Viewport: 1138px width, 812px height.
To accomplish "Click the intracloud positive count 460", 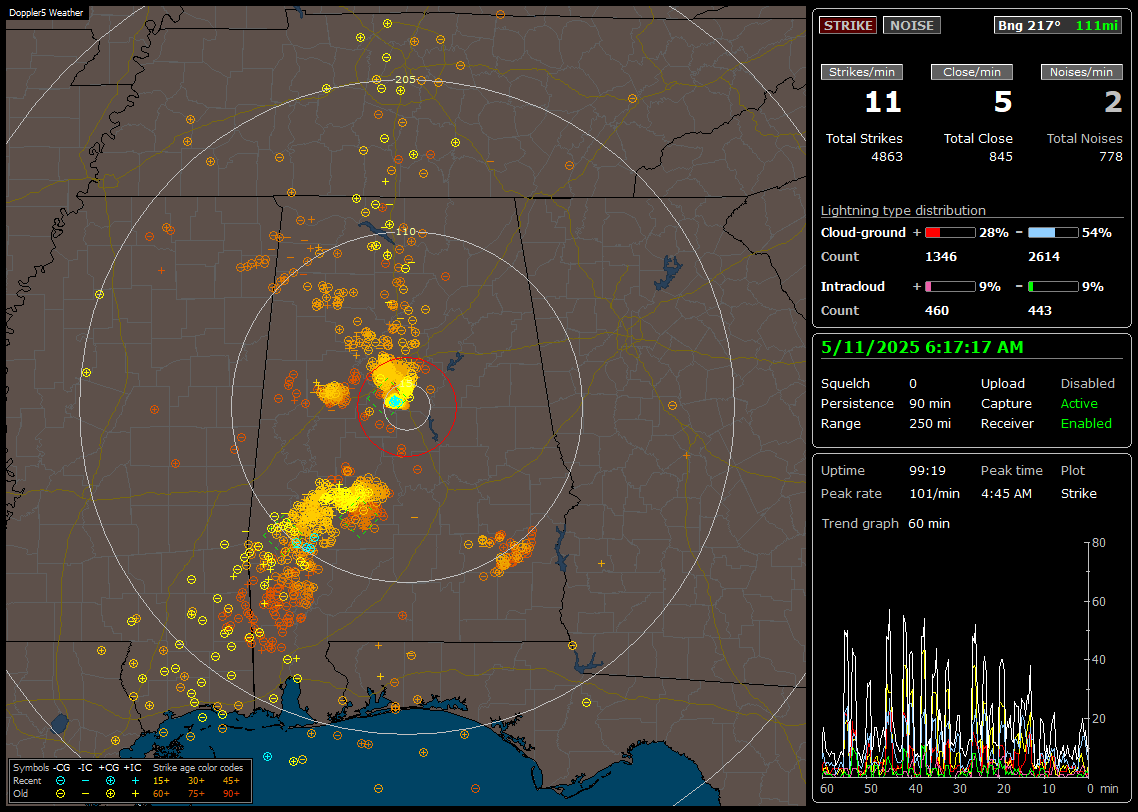I will tap(937, 311).
